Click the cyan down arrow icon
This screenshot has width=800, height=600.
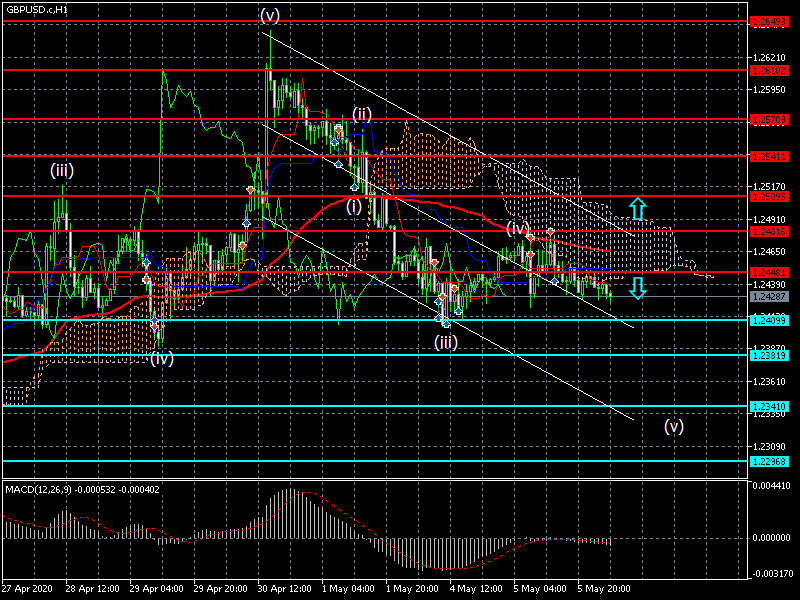click(638, 288)
